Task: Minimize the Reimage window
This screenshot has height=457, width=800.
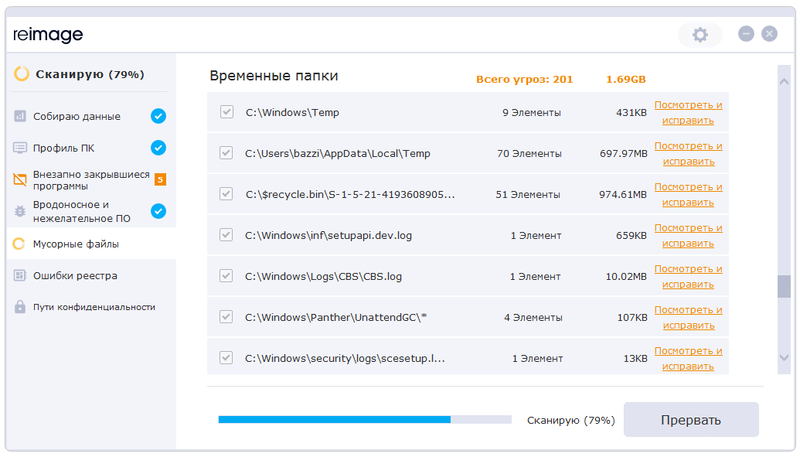Action: click(746, 34)
